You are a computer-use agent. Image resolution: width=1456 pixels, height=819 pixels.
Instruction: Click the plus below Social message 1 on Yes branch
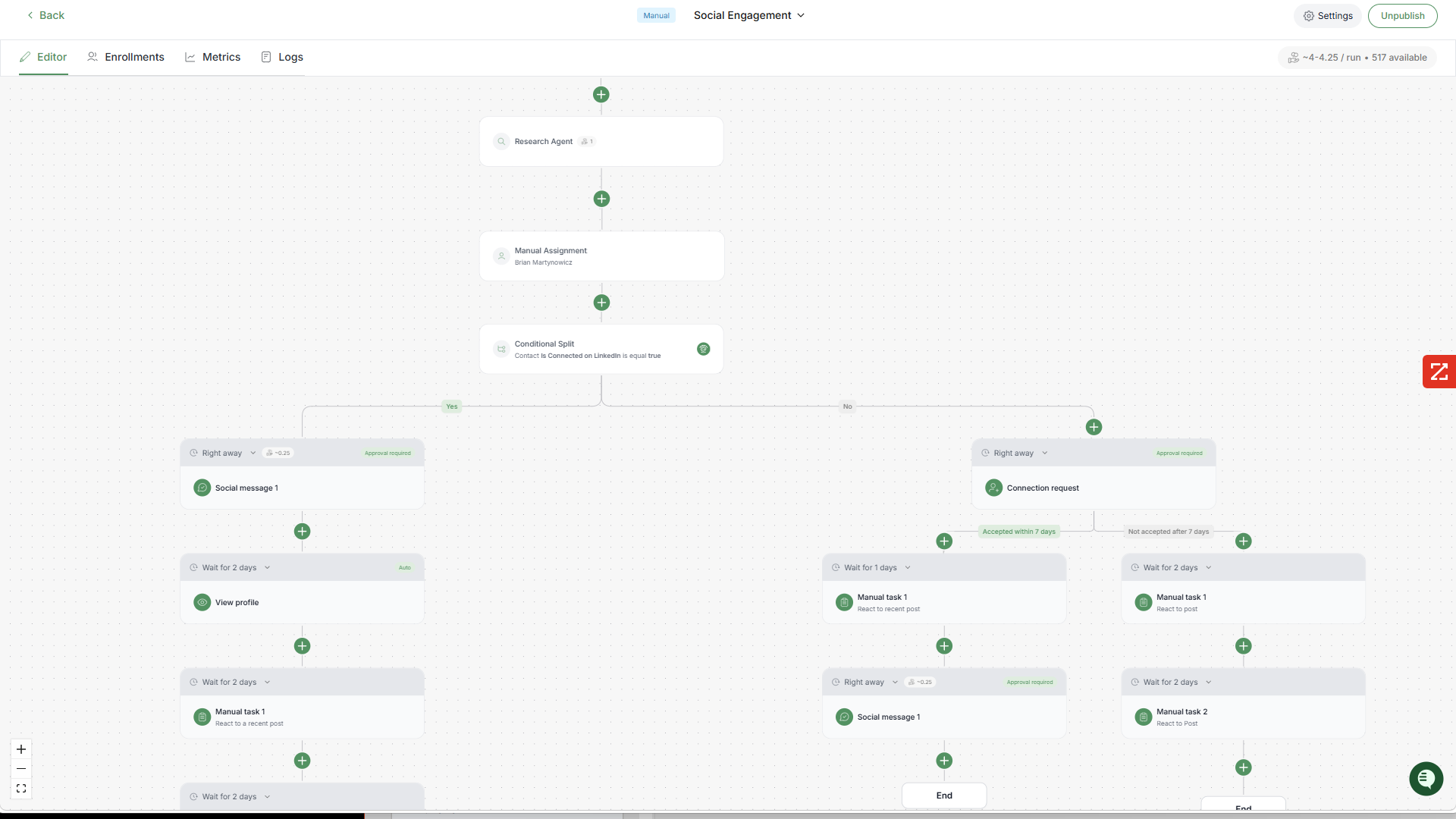(x=302, y=532)
